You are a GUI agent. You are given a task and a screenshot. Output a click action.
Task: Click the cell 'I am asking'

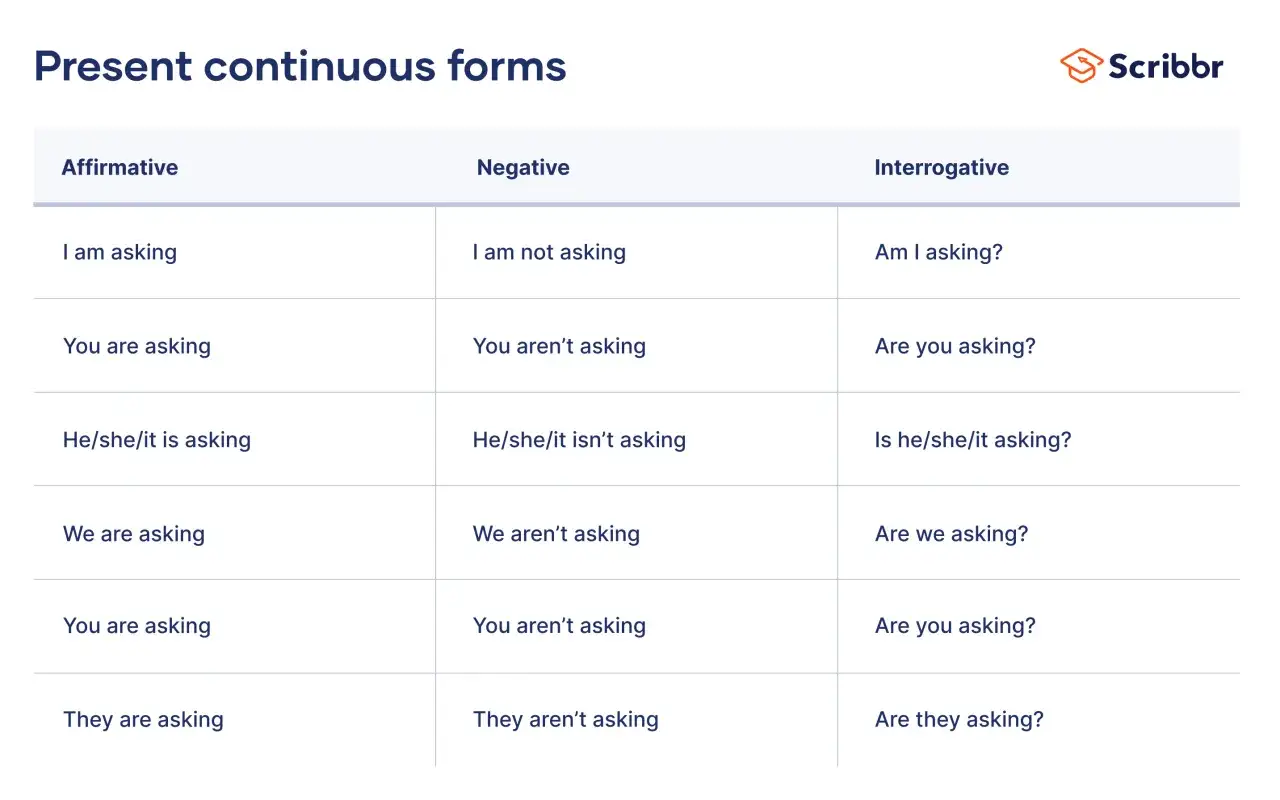pos(120,252)
